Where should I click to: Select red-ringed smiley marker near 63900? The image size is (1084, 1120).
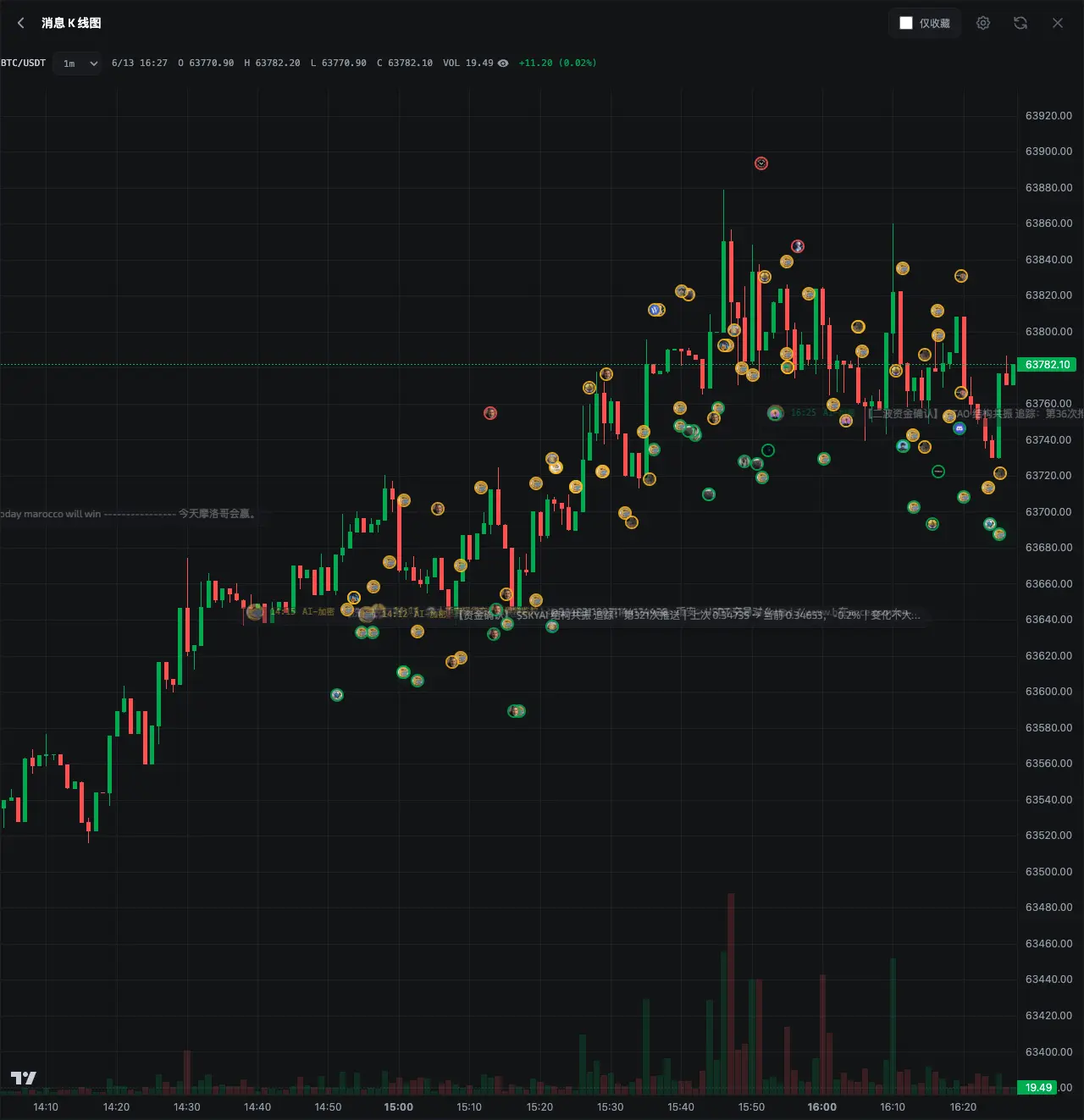[x=761, y=163]
